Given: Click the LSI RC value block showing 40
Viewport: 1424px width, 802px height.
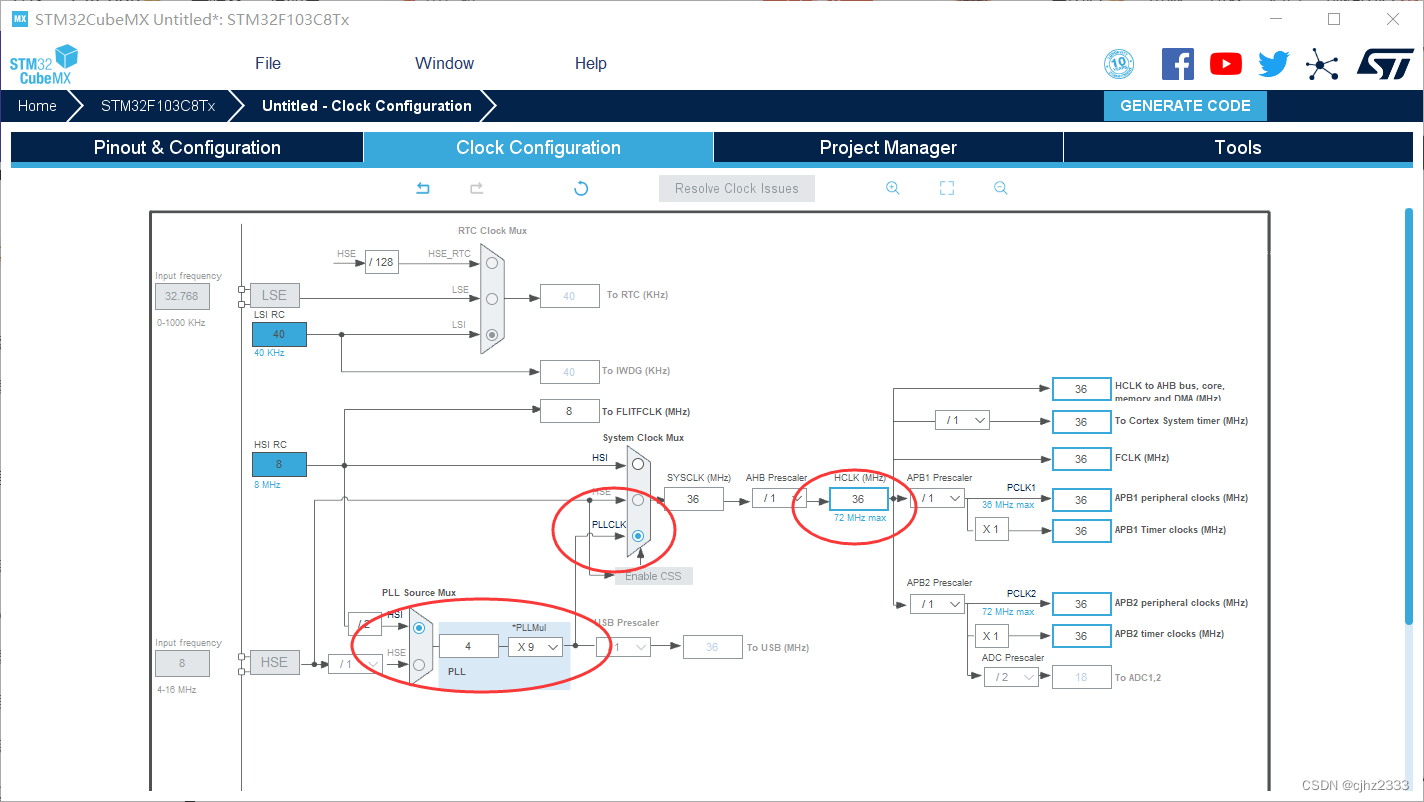Looking at the screenshot, I should tap(279, 335).
